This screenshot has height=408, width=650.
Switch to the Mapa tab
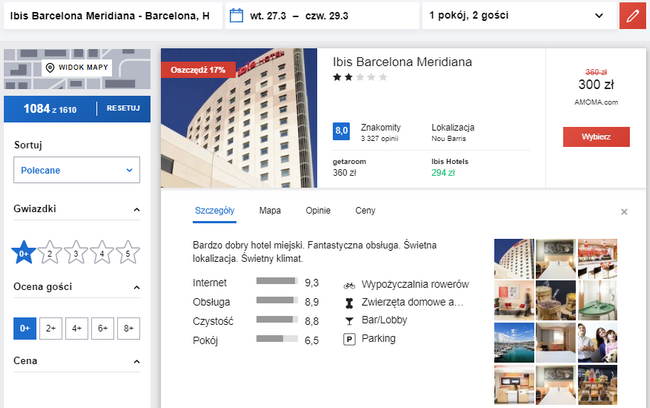[270, 211]
